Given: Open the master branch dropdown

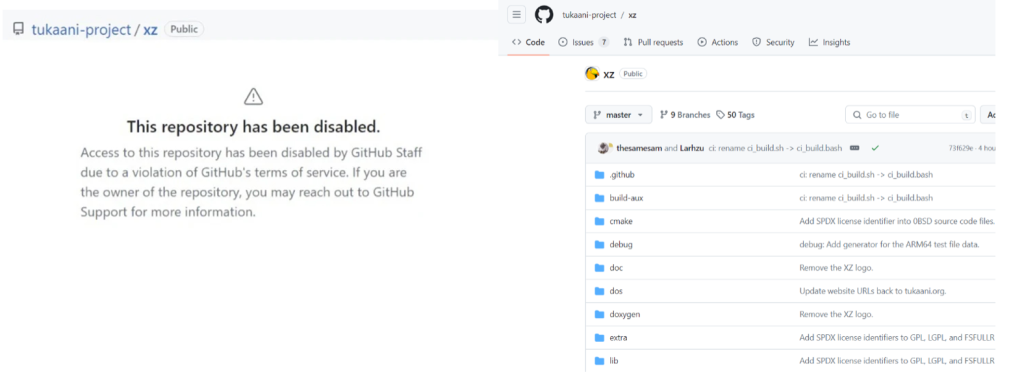Looking at the screenshot, I should [618, 115].
